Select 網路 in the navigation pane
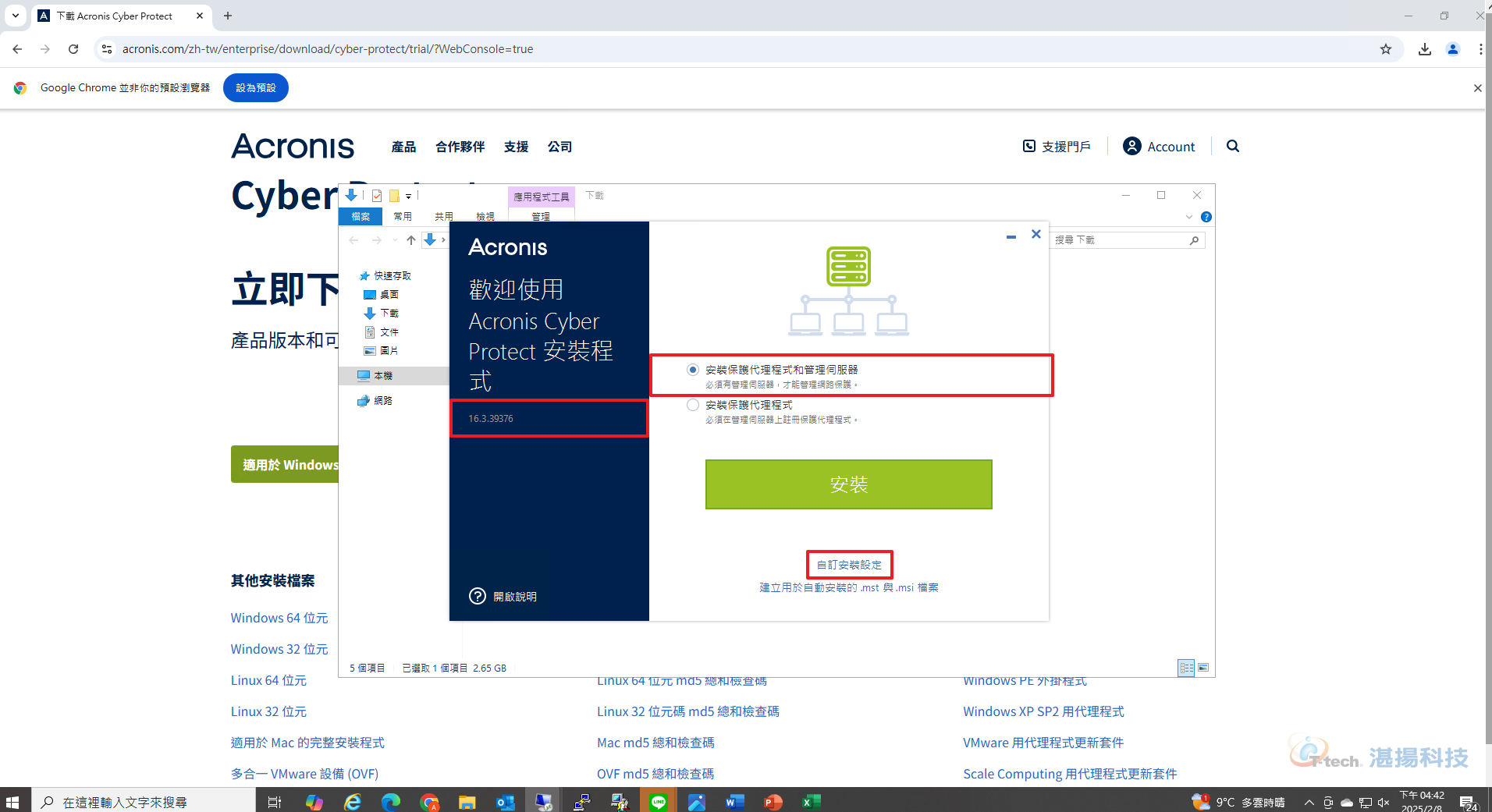 click(x=375, y=400)
